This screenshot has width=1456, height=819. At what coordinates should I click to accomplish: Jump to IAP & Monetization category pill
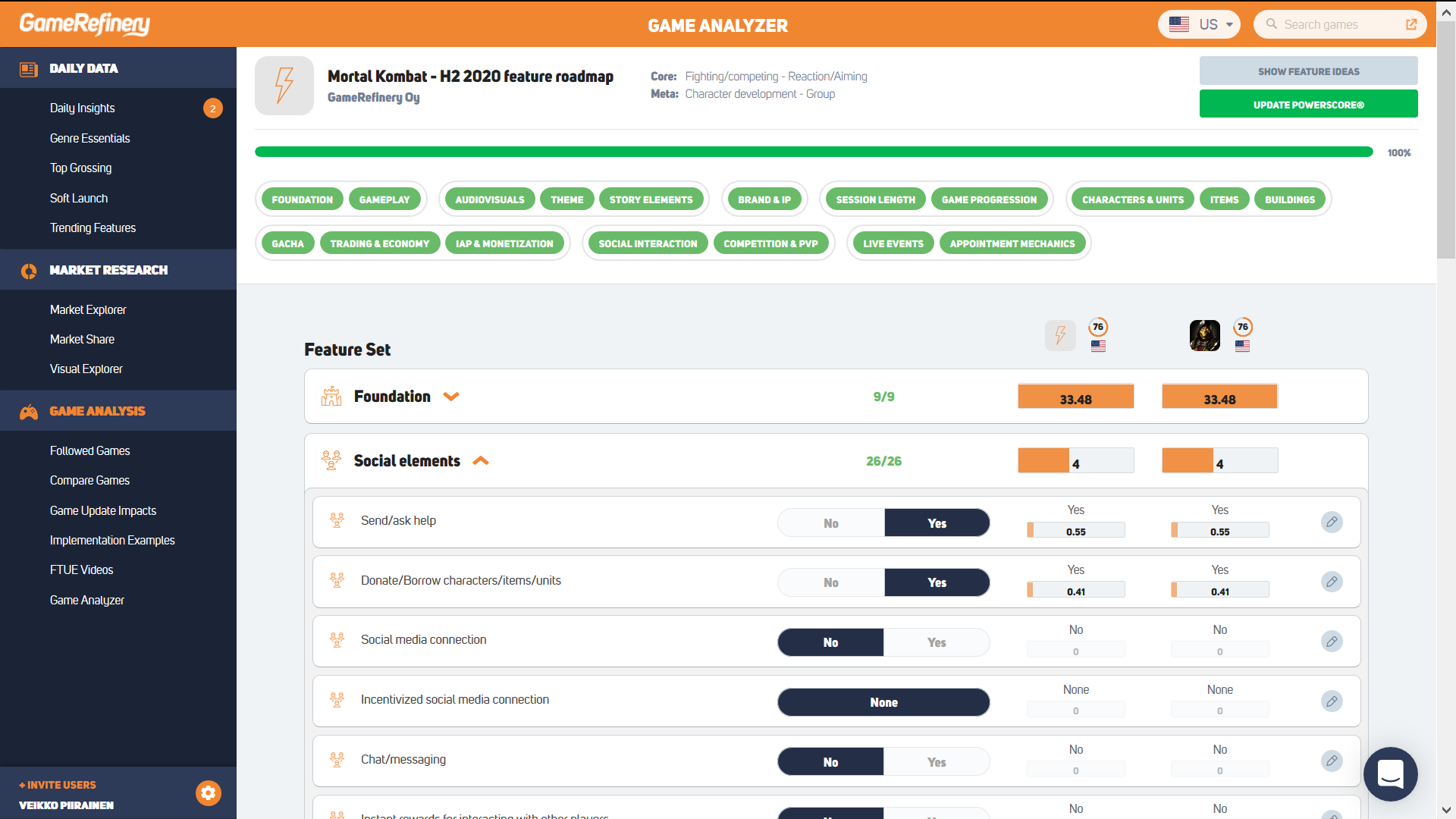pos(504,243)
